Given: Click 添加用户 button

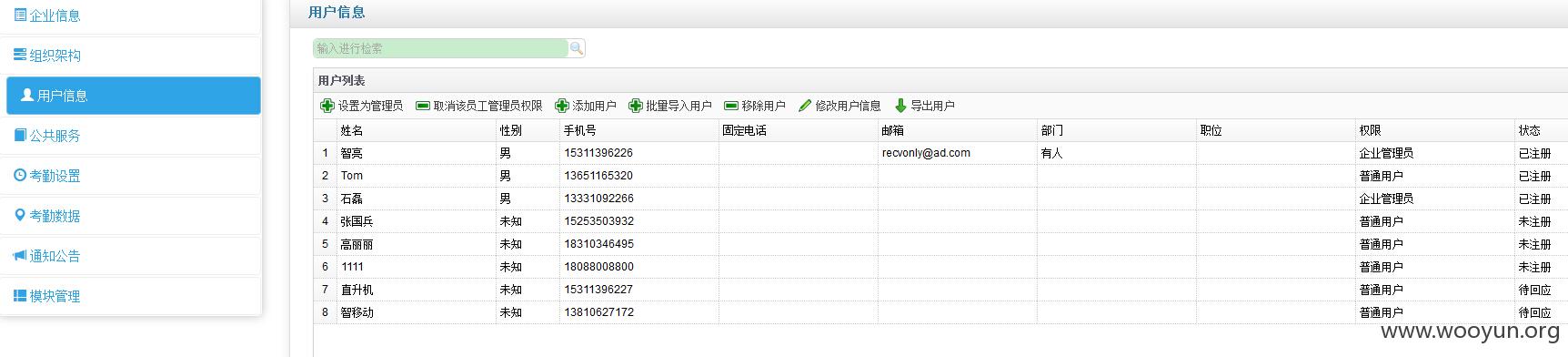Looking at the screenshot, I should coord(586,106).
